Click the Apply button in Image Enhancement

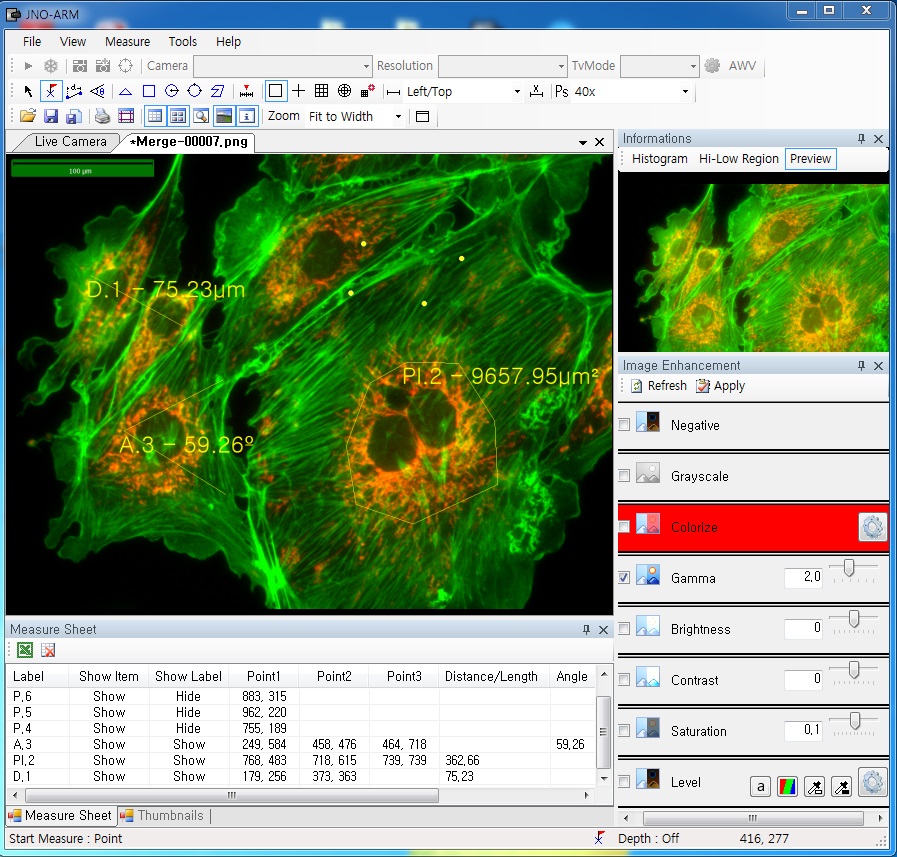tap(721, 386)
